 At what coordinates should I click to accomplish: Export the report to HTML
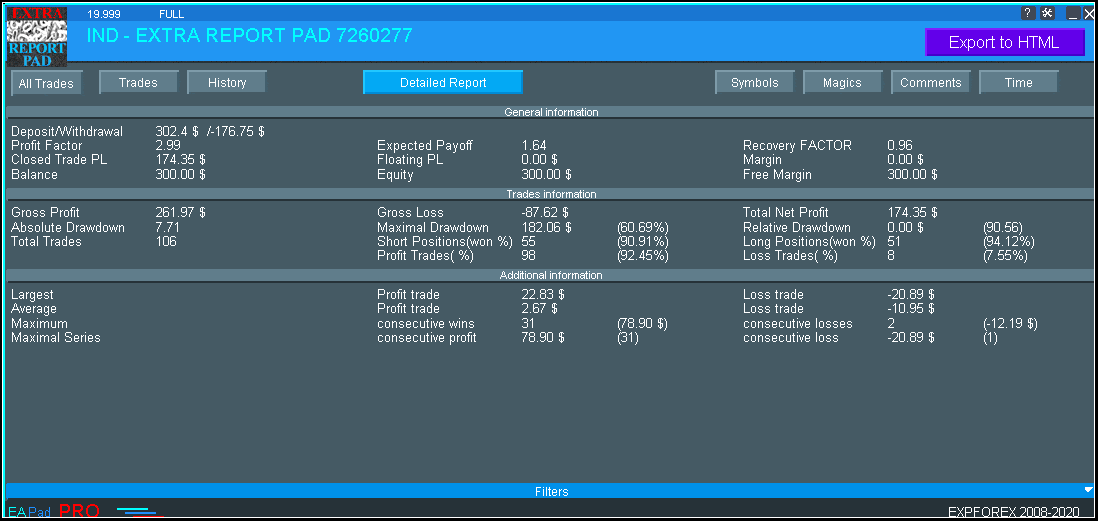click(1003, 42)
